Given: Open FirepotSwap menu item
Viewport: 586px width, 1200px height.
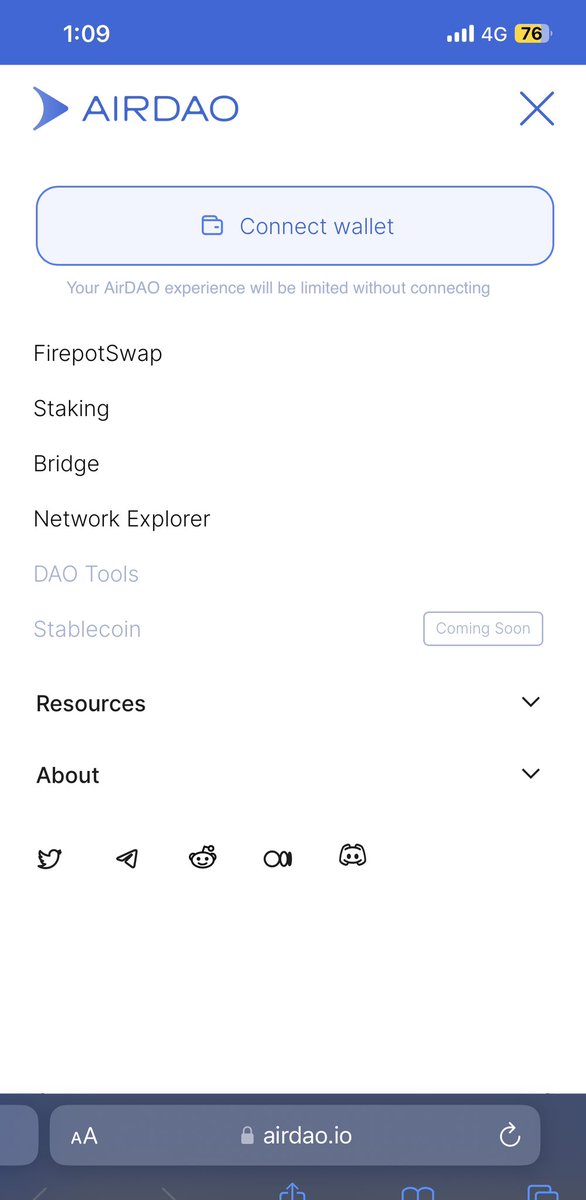Looking at the screenshot, I should tap(98, 353).
